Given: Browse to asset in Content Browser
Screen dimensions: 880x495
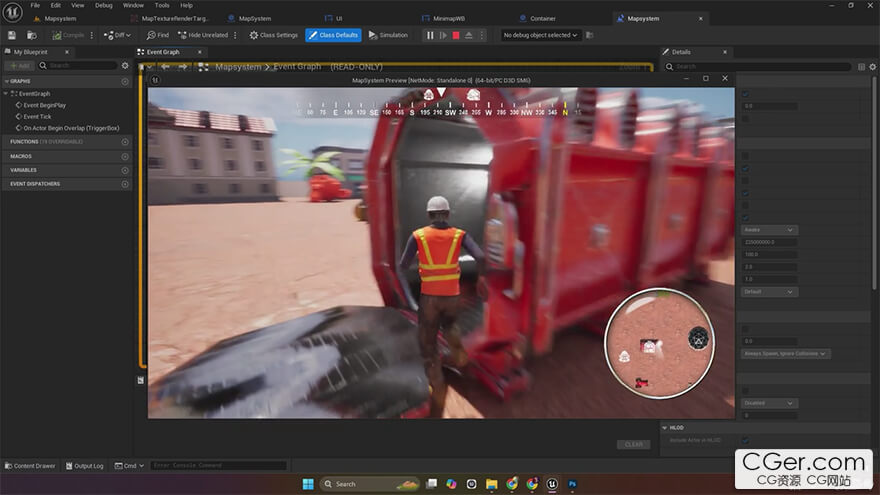Looking at the screenshot, I should [x=32, y=35].
